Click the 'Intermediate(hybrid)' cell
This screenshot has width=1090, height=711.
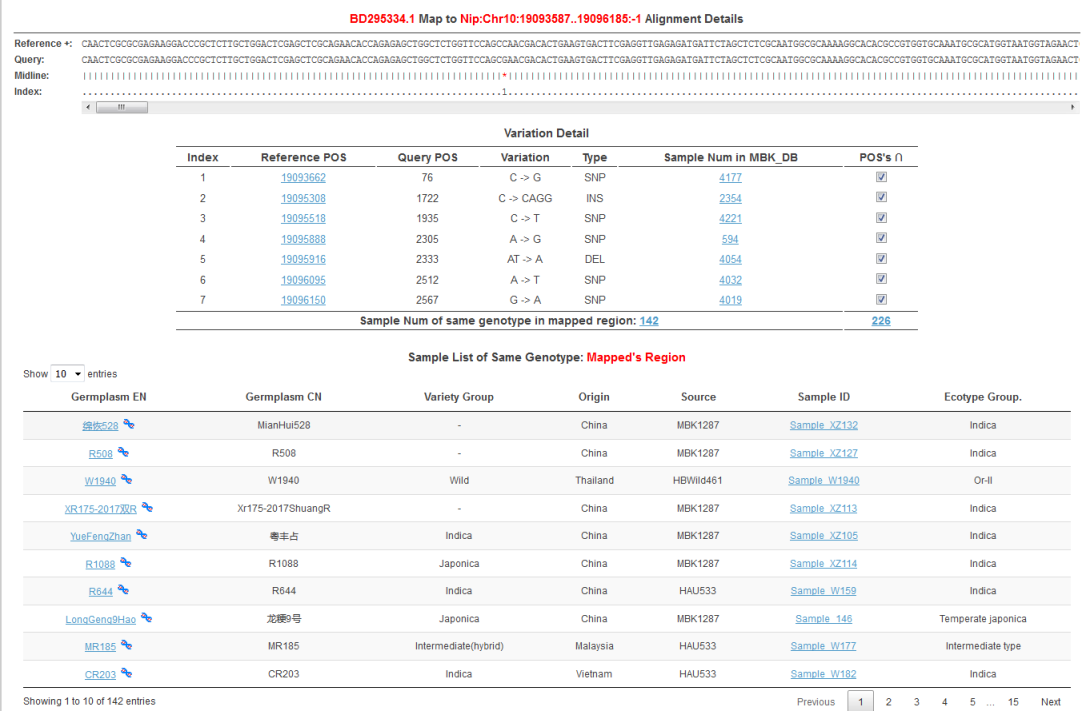[459, 646]
